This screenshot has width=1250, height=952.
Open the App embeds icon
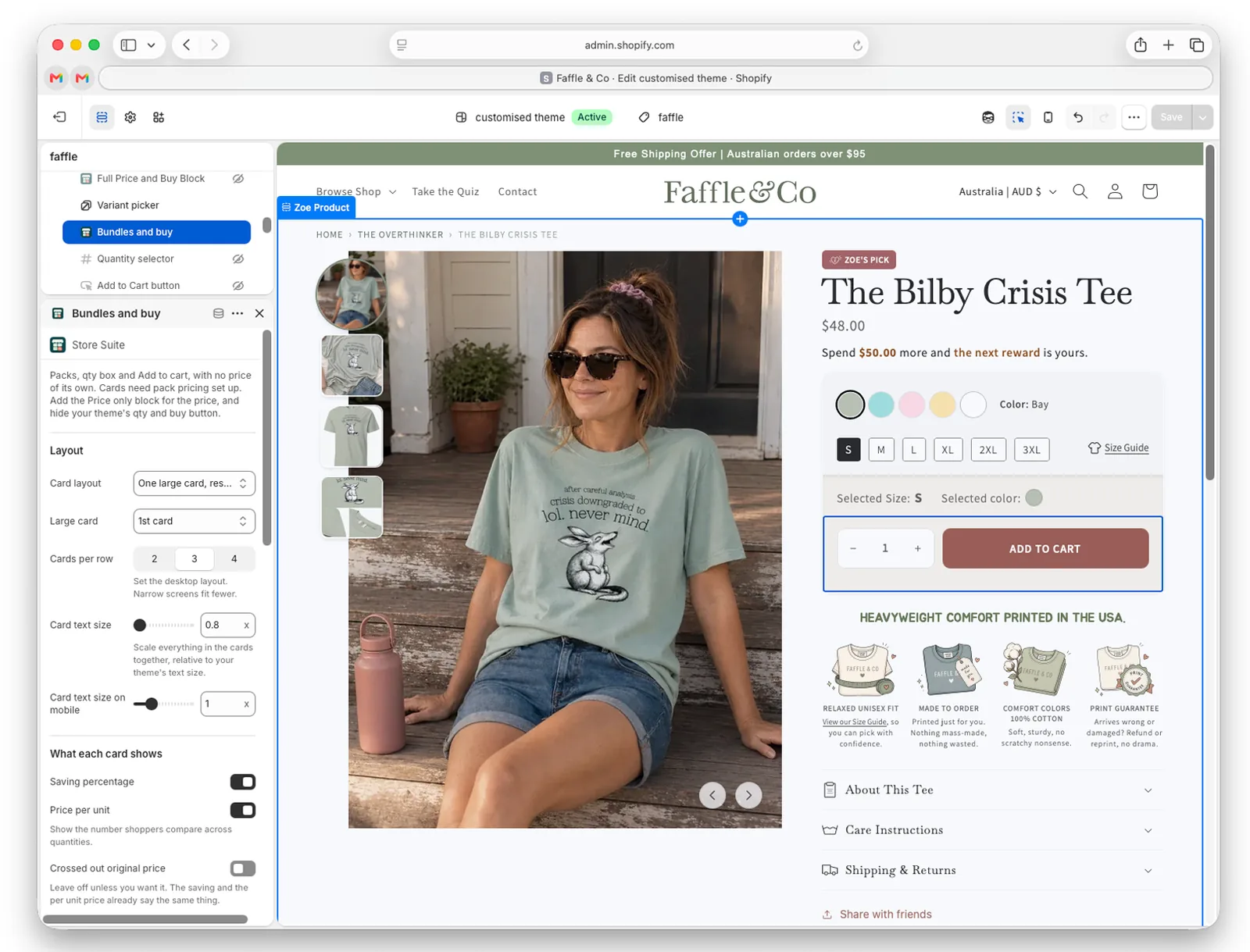(159, 117)
